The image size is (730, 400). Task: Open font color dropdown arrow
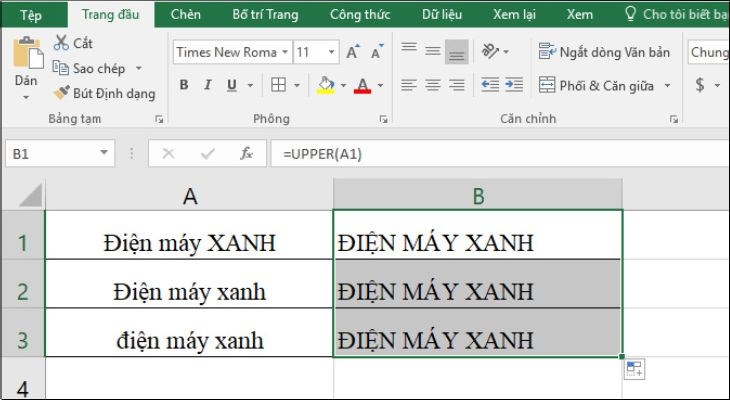point(380,85)
